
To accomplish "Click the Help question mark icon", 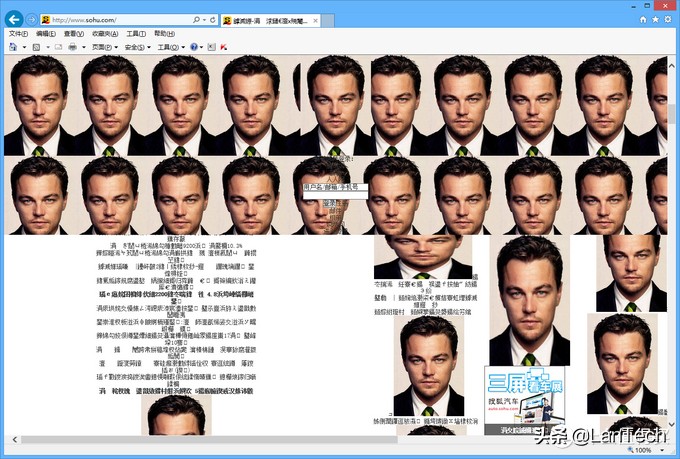I will pyautogui.click(x=194, y=46).
